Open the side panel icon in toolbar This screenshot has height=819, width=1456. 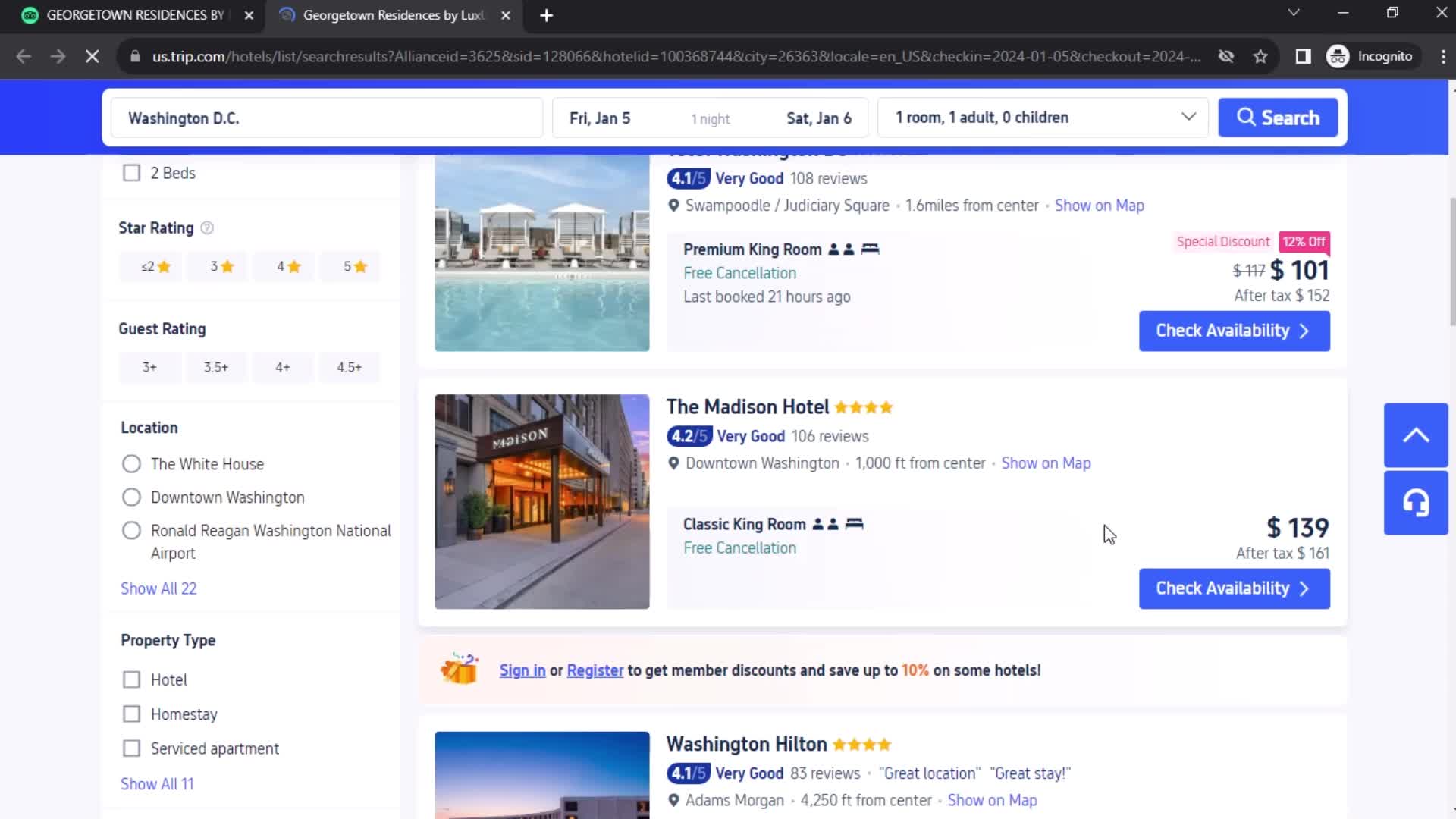[1303, 56]
